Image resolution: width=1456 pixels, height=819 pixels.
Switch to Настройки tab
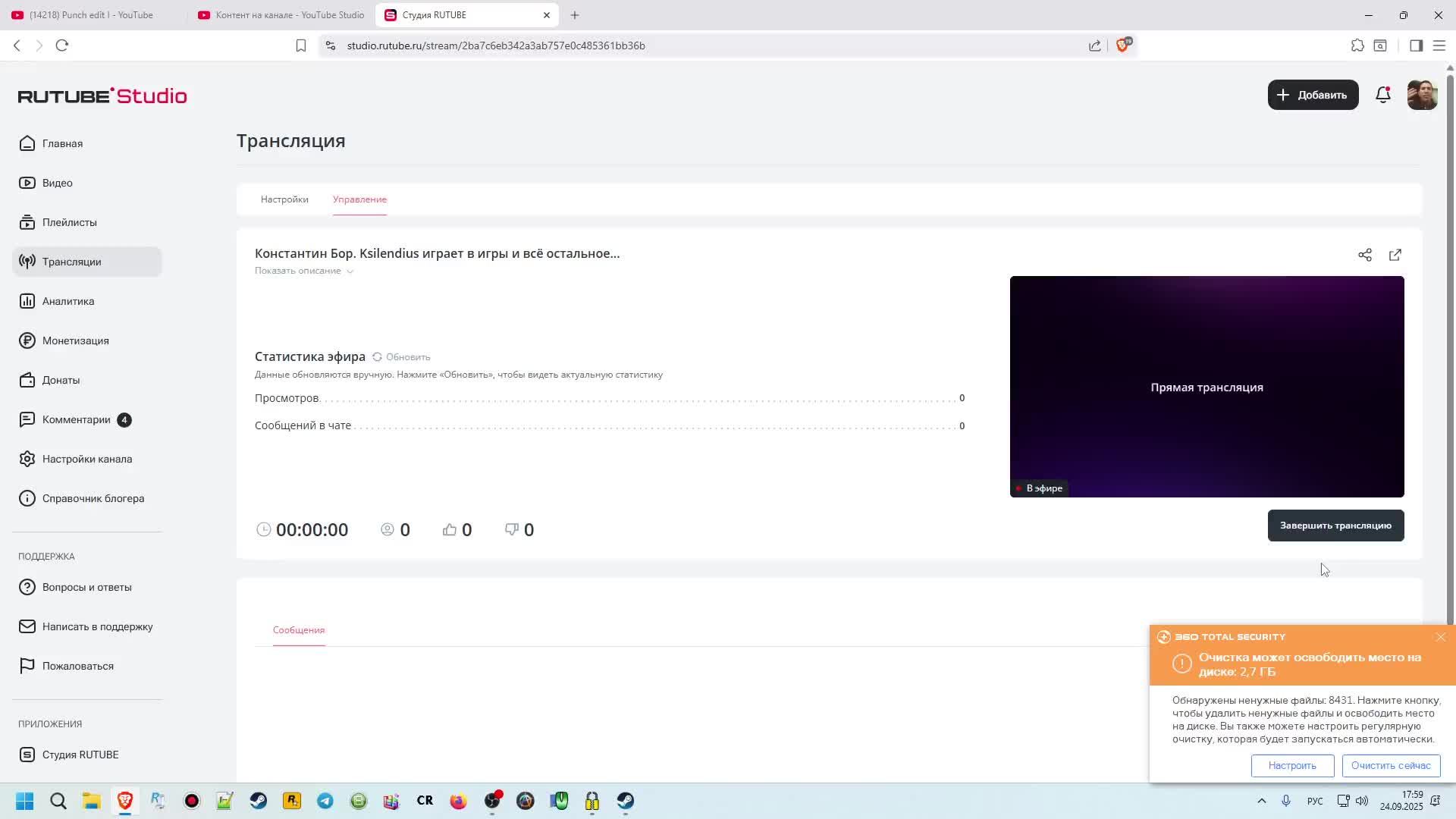tap(284, 199)
